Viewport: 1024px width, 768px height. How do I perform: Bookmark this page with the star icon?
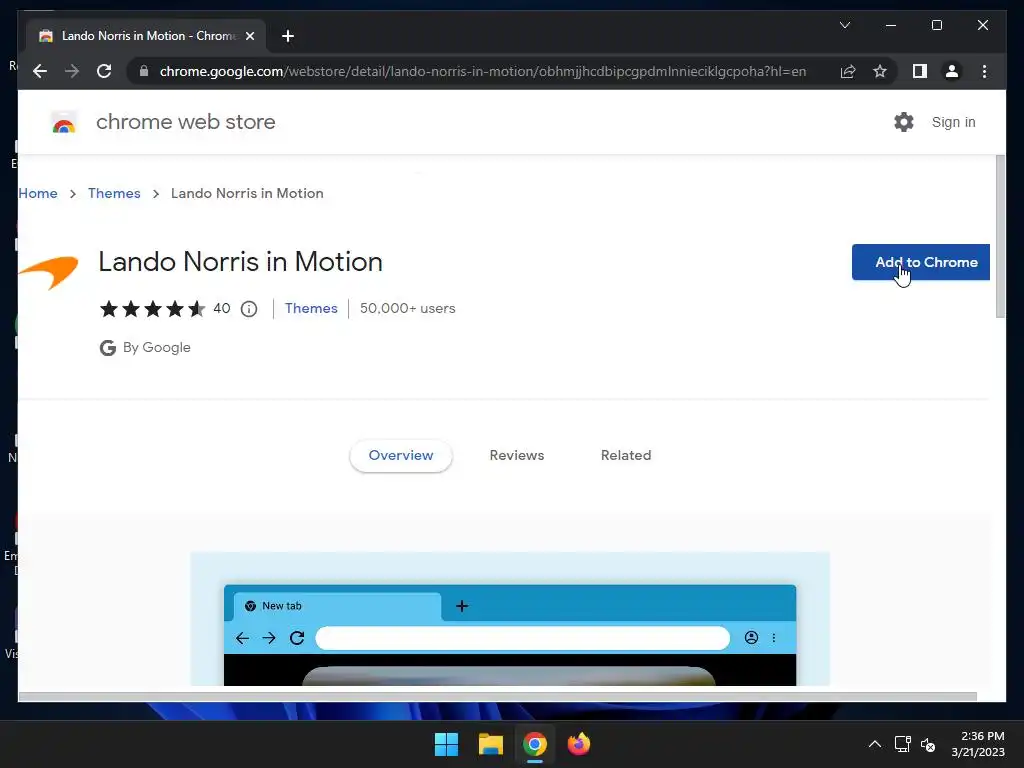click(x=880, y=71)
